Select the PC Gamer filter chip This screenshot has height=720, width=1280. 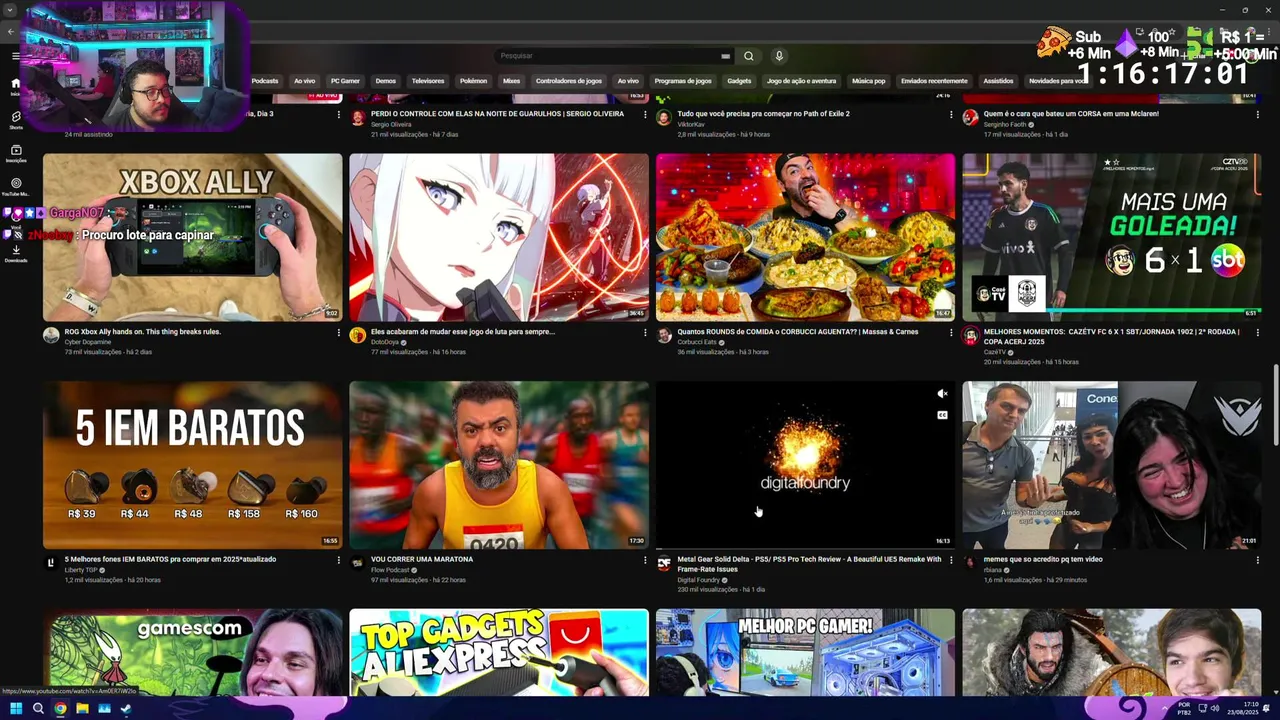[x=345, y=81]
